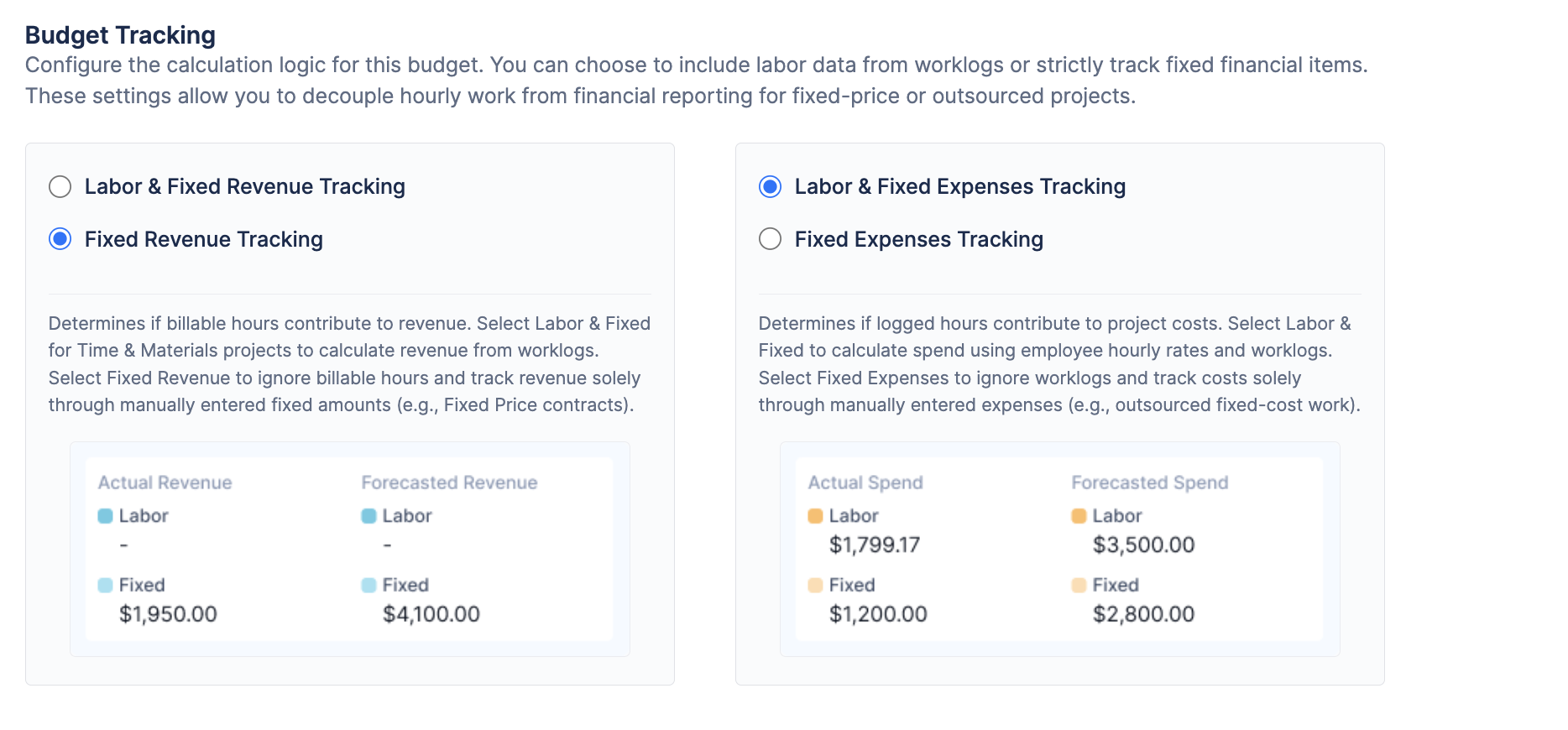The image size is (1568, 730).
Task: Click the Actual Spend column heading
Action: tap(865, 482)
